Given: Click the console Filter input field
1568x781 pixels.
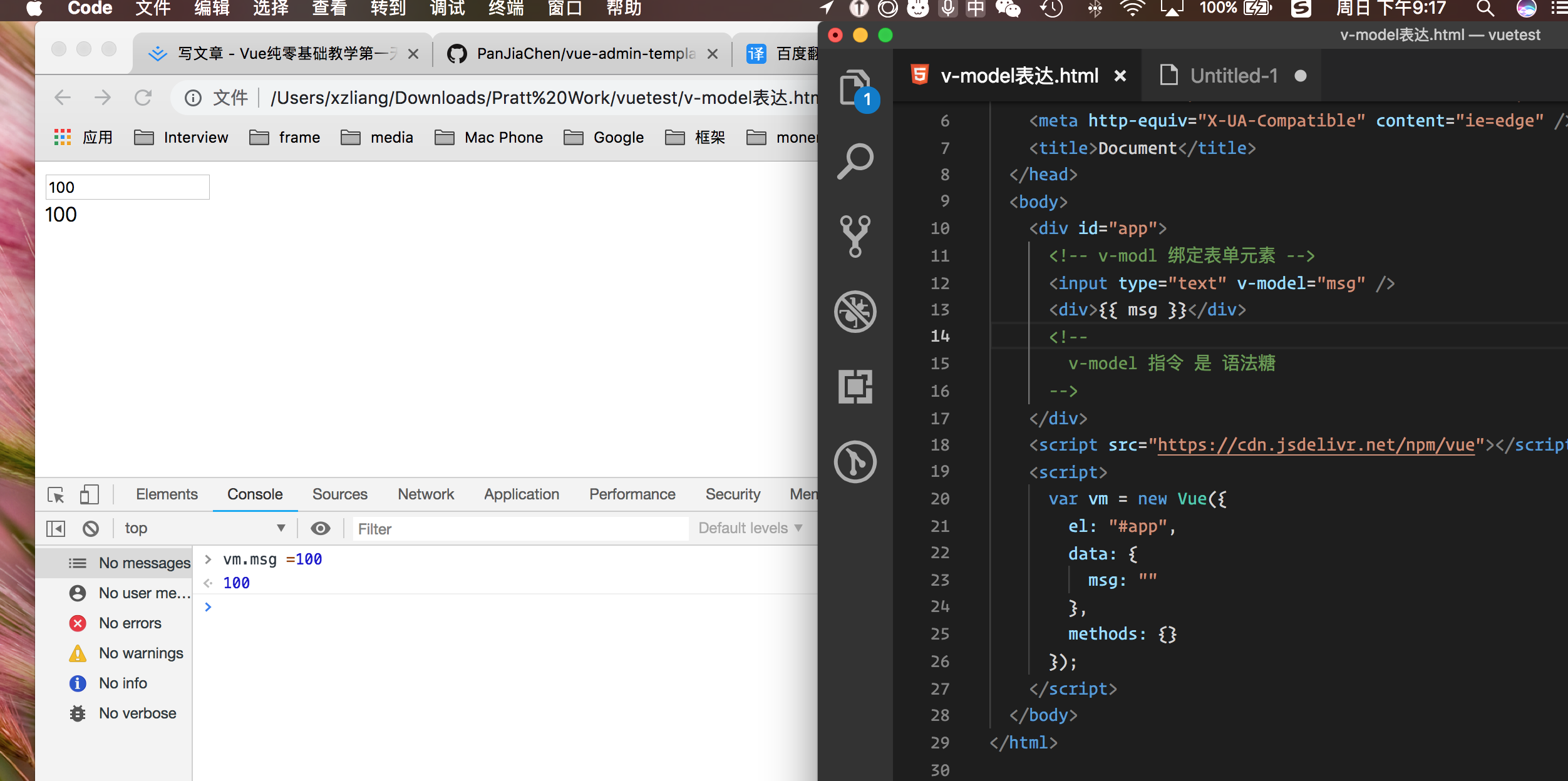Looking at the screenshot, I should click(x=520, y=529).
